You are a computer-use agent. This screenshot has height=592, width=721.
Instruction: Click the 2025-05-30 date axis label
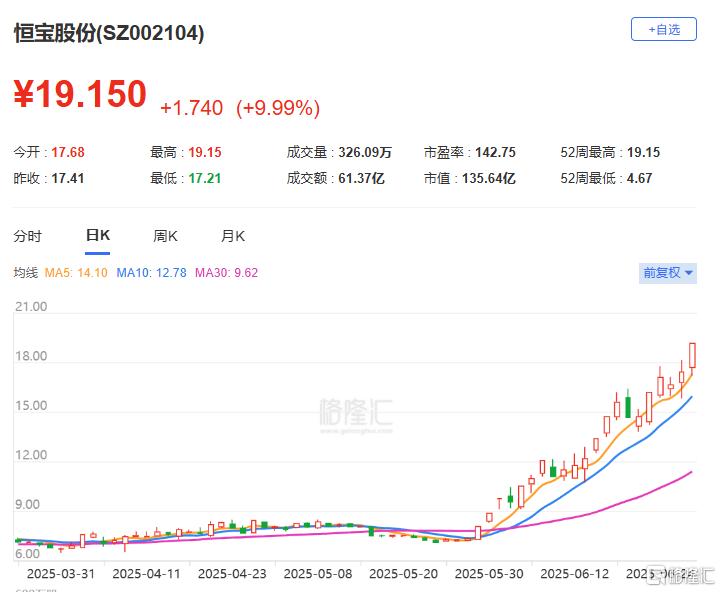(x=489, y=574)
